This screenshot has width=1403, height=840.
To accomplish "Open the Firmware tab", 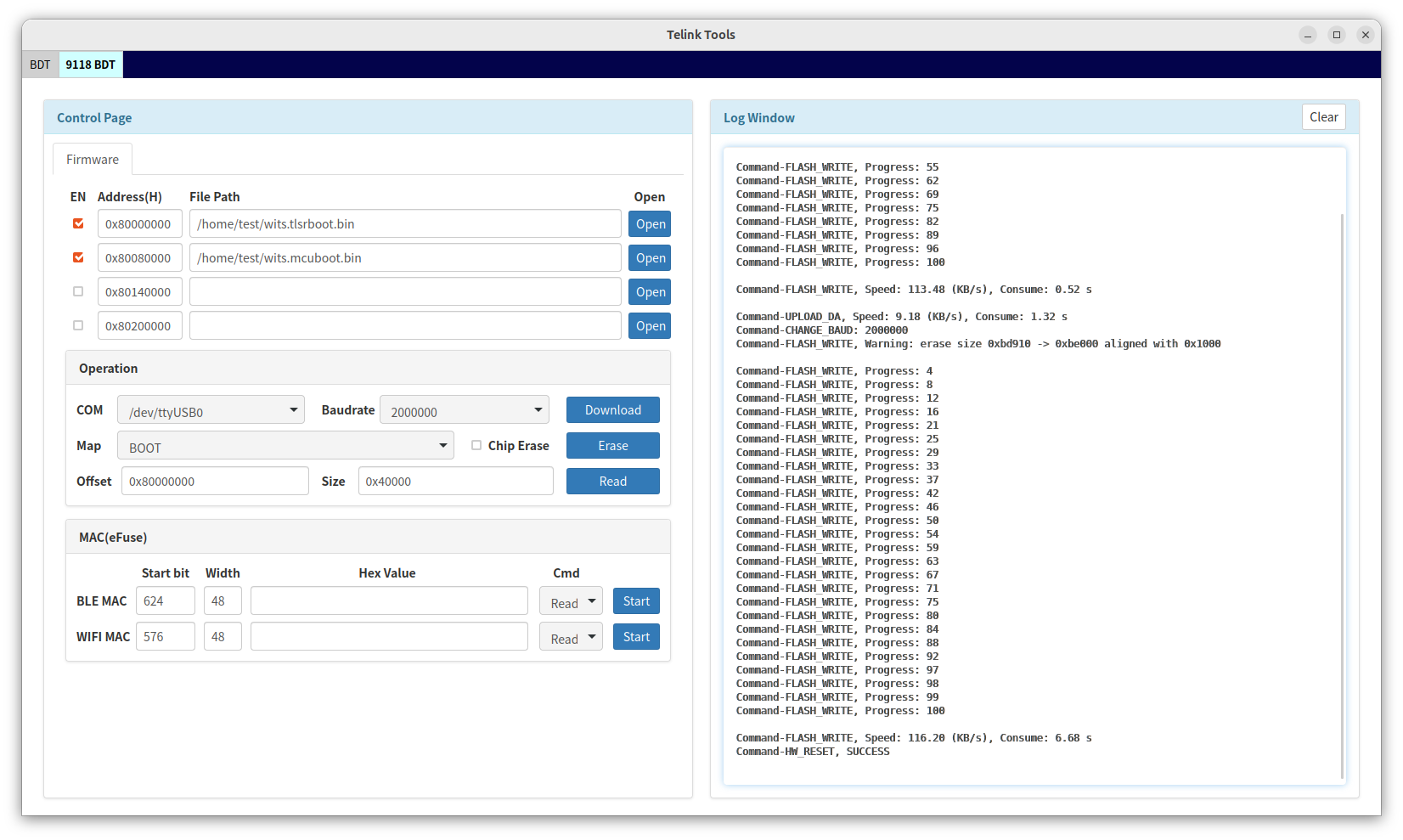I will [x=93, y=160].
